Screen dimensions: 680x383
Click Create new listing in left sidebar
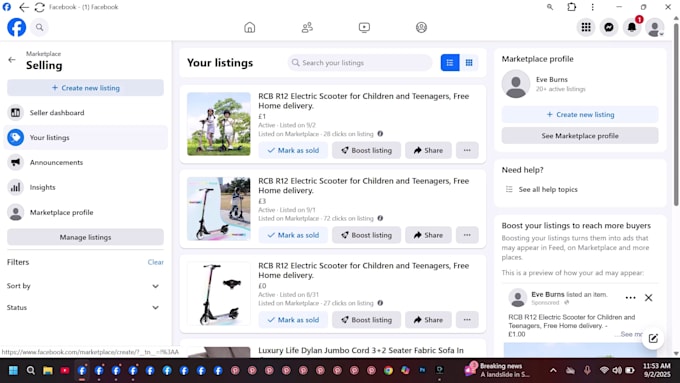(85, 88)
